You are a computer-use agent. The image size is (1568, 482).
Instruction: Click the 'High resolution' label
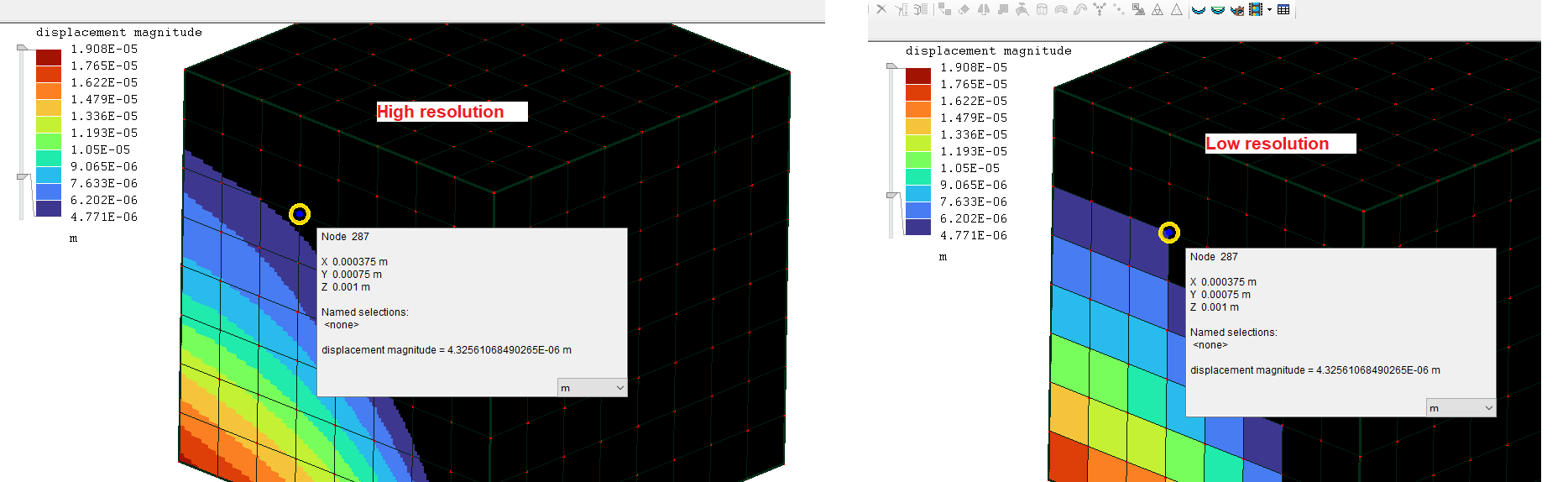441,112
